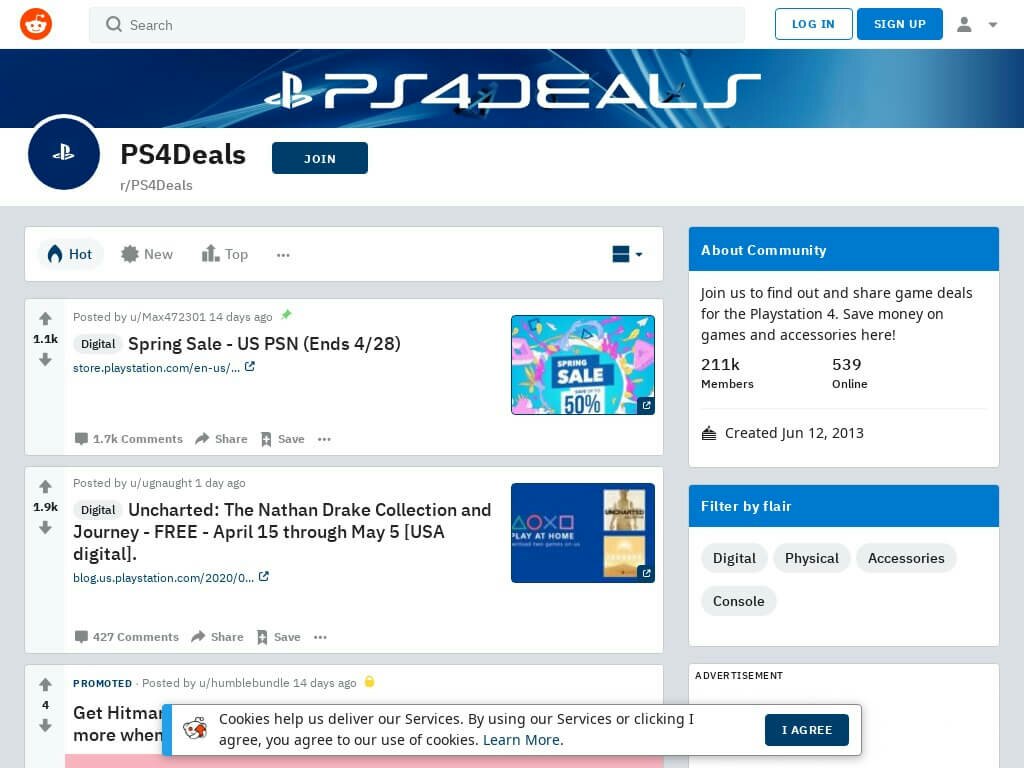1024x768 pixels.
Task: Click the Digital flair tag on Spring Sale
Action: pyautogui.click(x=98, y=344)
